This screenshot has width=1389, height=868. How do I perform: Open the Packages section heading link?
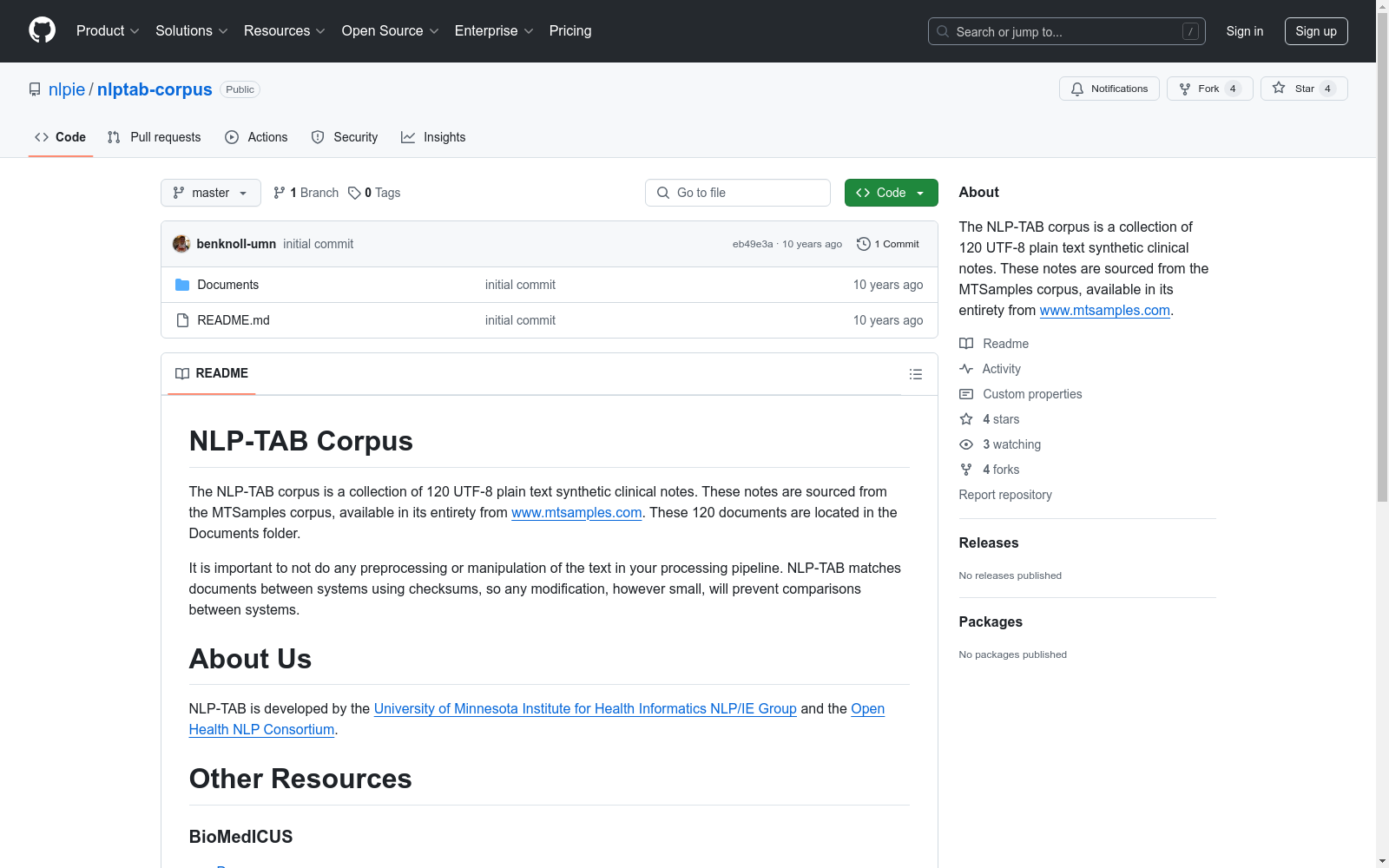[x=991, y=621]
